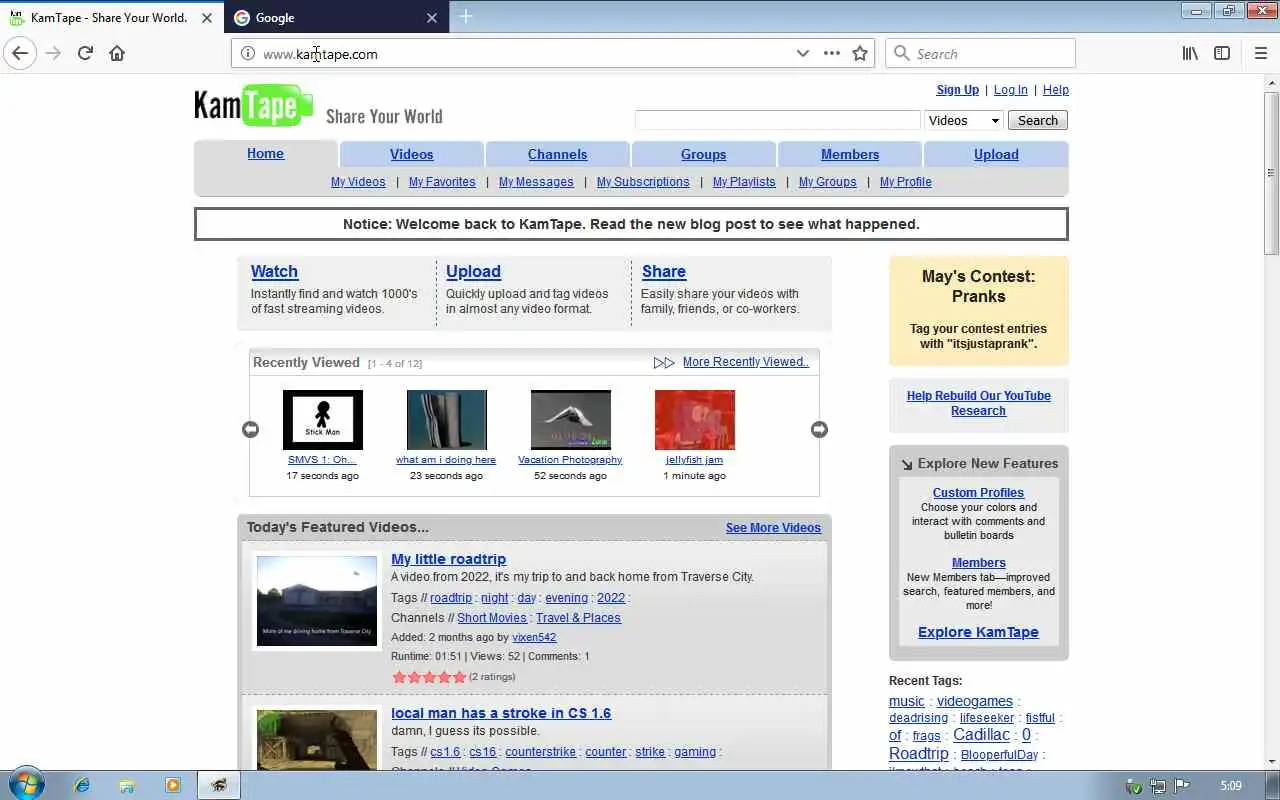Open the Stick Man SMVS 1 thumbnail
Viewport: 1280px width, 800px height.
coord(323,420)
